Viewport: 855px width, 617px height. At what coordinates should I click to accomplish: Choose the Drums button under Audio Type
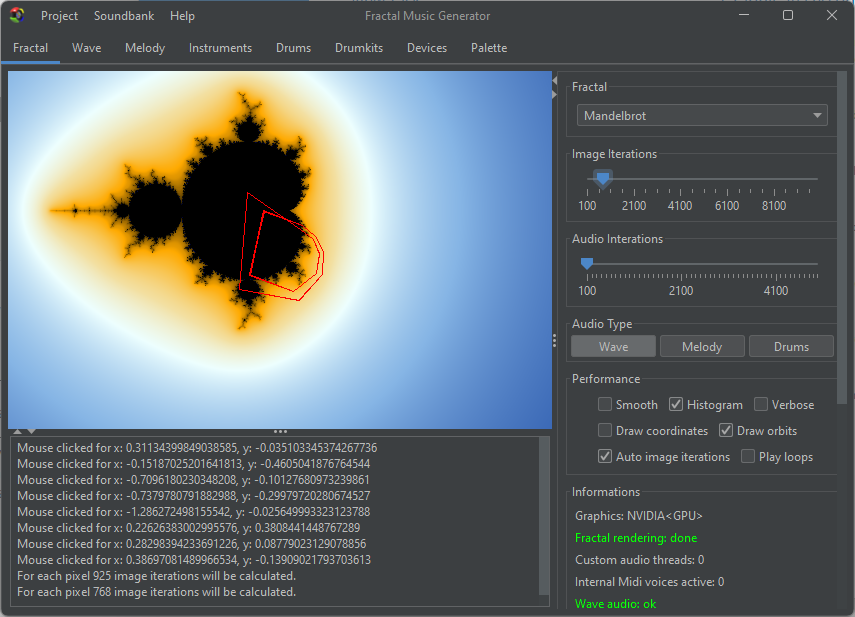click(x=791, y=347)
